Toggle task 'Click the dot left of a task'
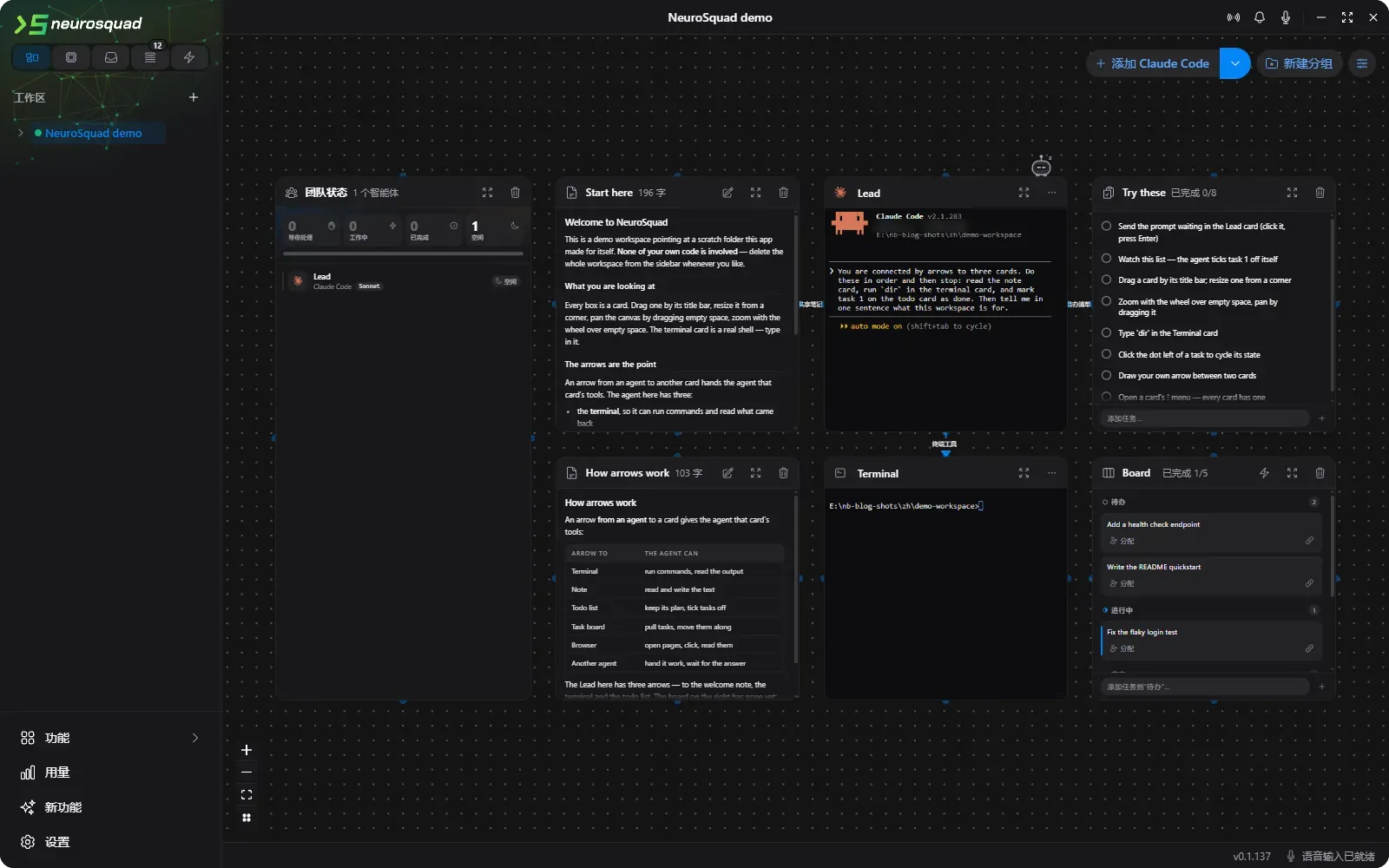Screen dimensions: 1389x868 (1106, 354)
